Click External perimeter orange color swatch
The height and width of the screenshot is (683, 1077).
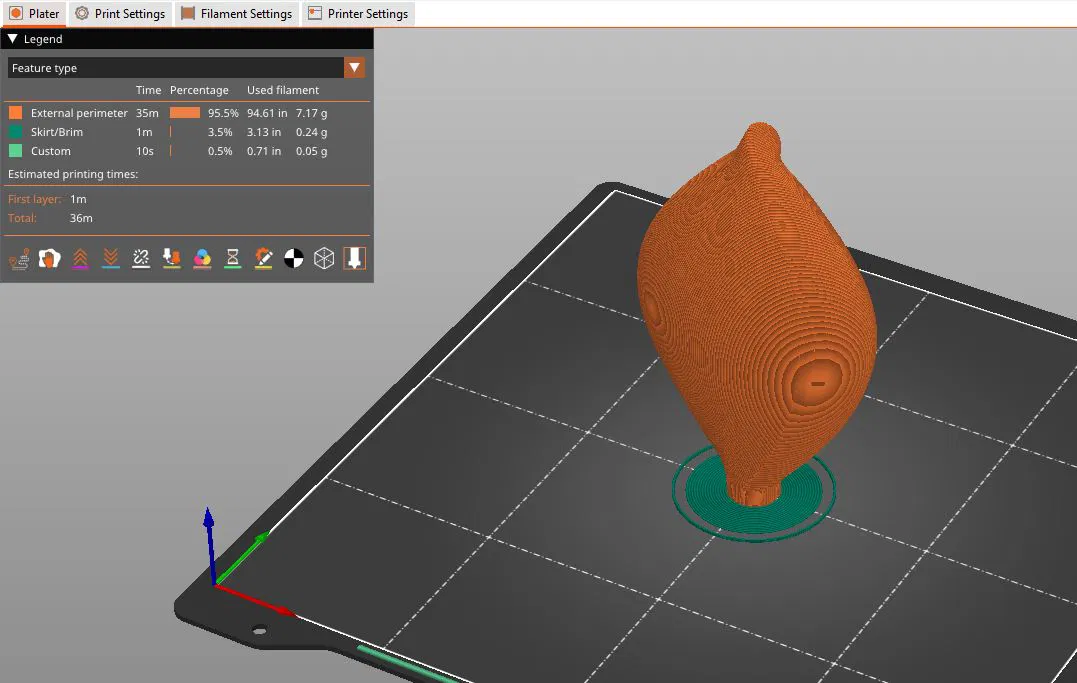[x=15, y=113]
